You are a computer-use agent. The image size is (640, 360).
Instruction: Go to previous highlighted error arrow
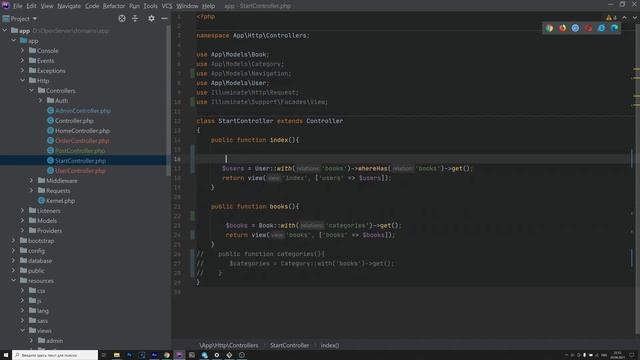click(x=624, y=18)
